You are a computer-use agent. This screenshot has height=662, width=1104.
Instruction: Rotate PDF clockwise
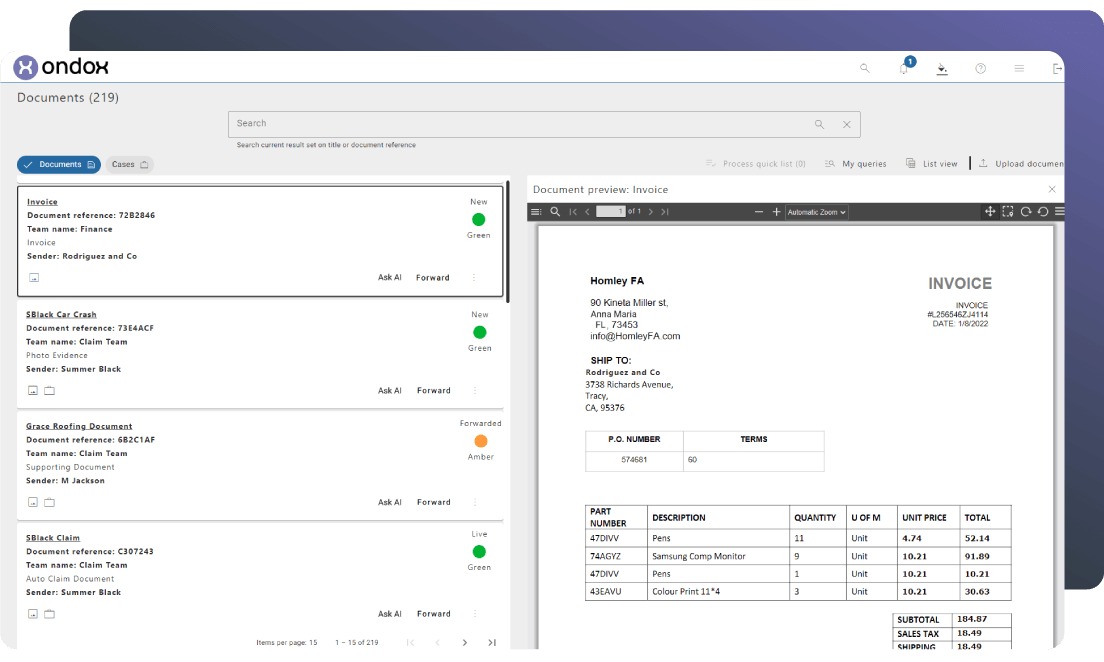[x=1026, y=211]
